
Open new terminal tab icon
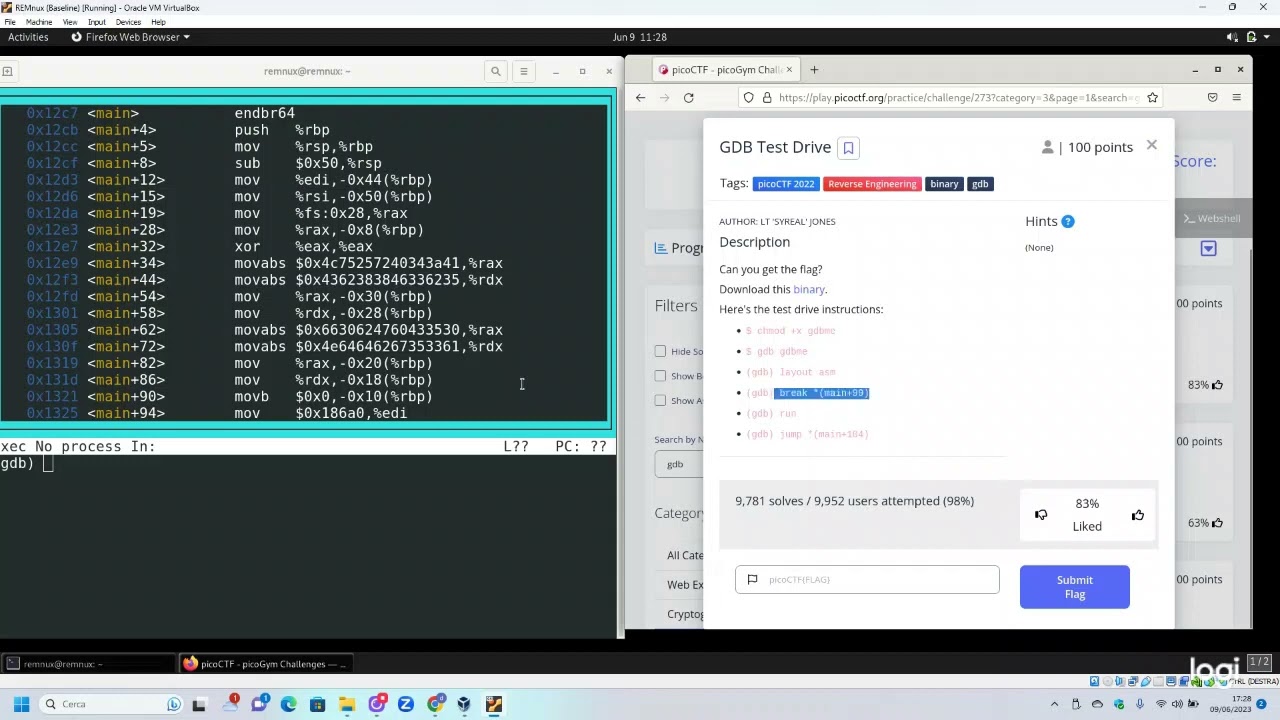(x=7, y=71)
